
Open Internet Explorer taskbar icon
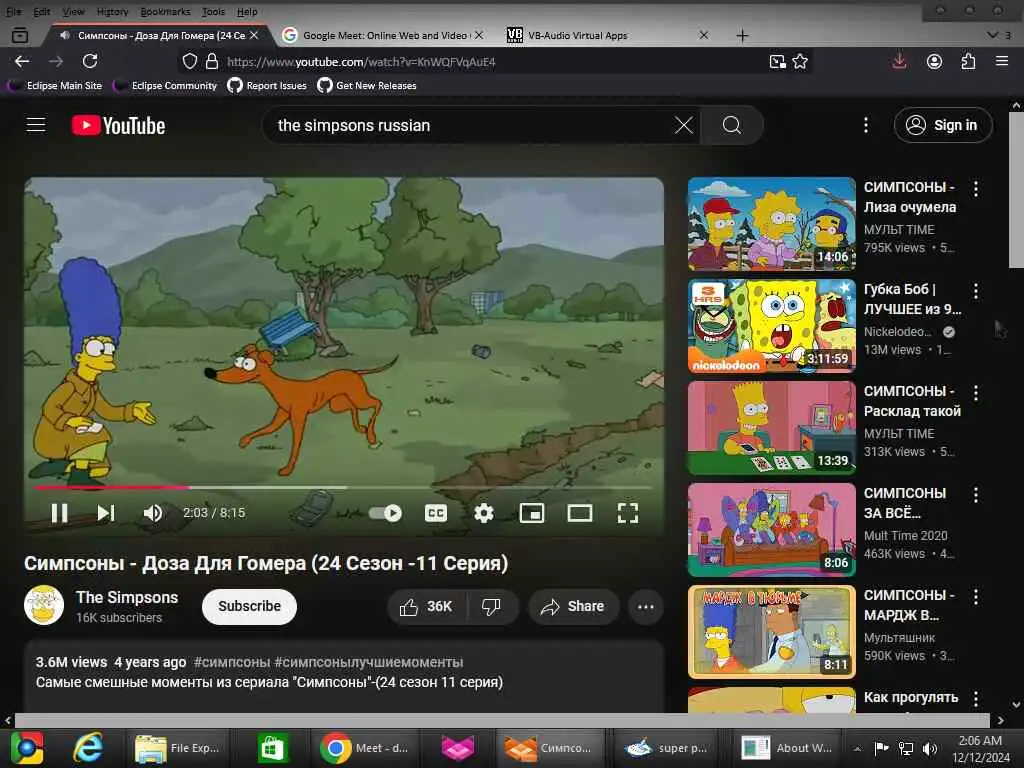[x=88, y=748]
